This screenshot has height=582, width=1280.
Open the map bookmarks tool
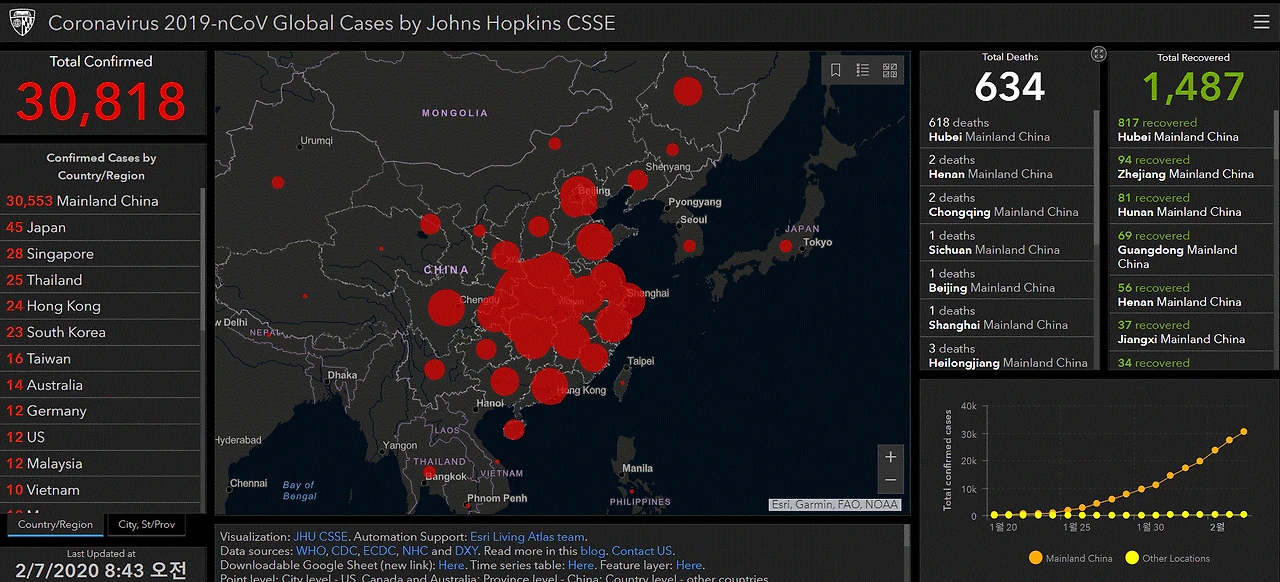[x=836, y=70]
